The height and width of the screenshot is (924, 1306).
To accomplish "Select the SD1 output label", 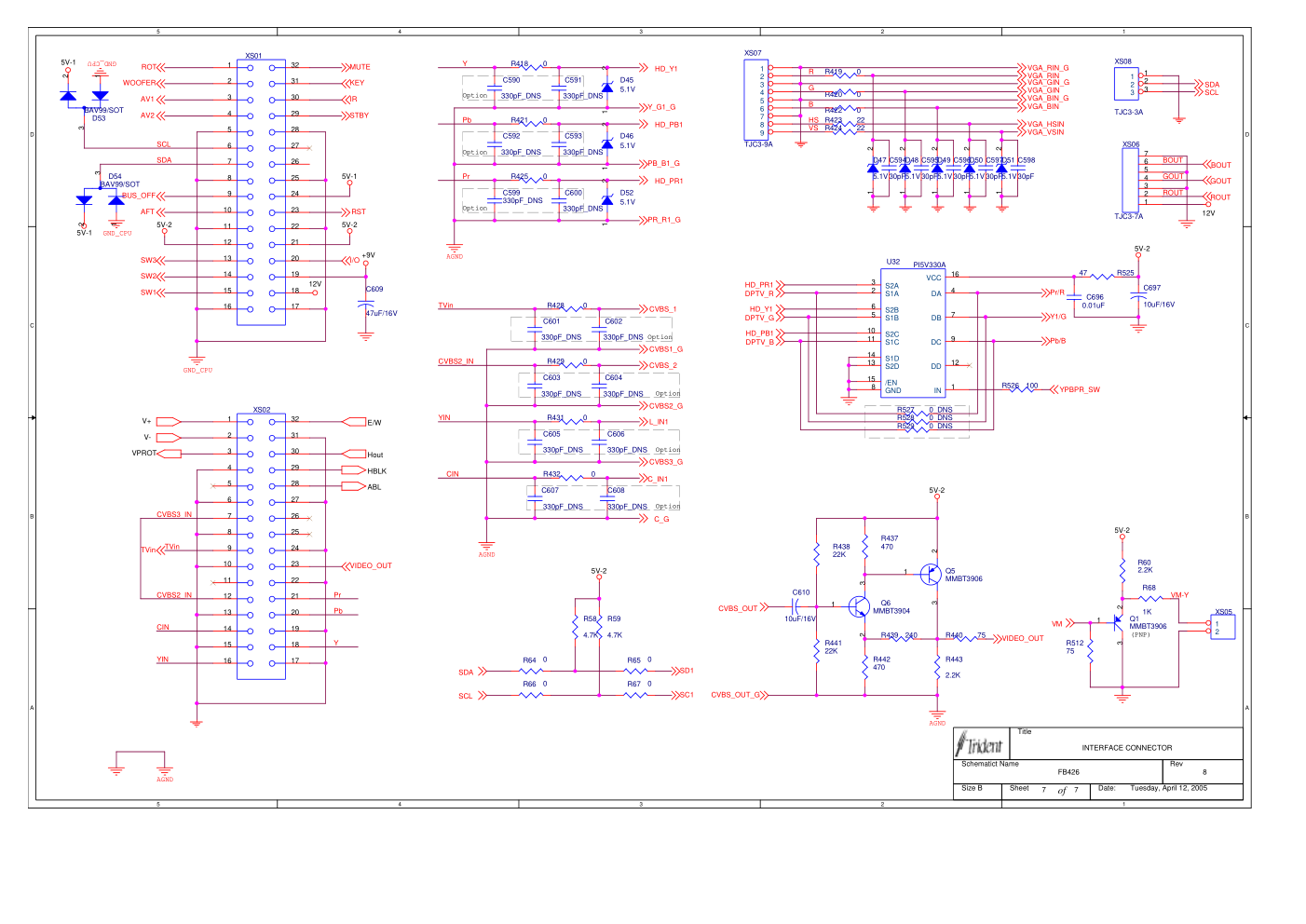I will click(687, 671).
